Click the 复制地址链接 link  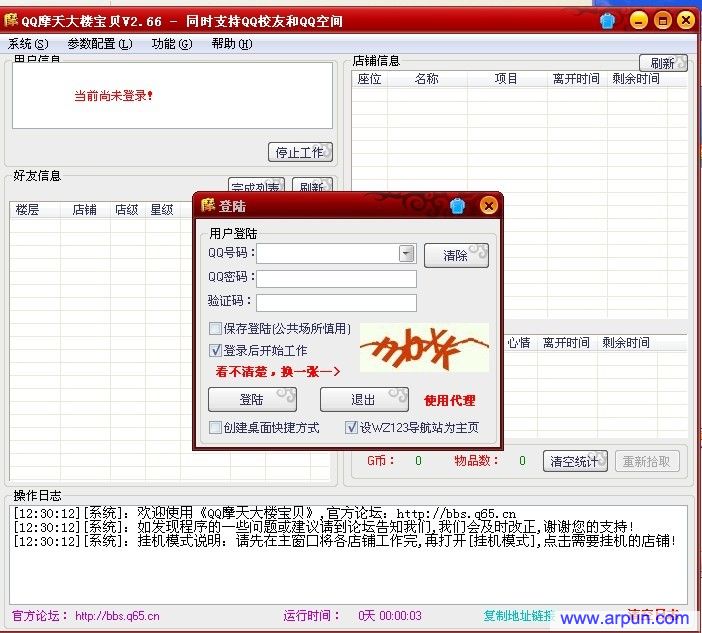pyautogui.click(x=518, y=616)
